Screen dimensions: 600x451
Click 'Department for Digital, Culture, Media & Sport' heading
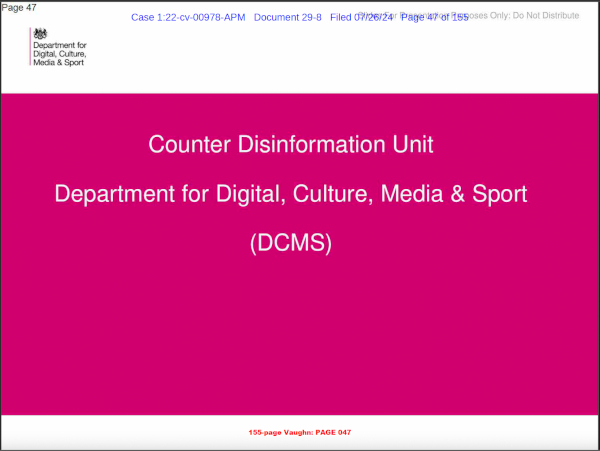point(290,194)
